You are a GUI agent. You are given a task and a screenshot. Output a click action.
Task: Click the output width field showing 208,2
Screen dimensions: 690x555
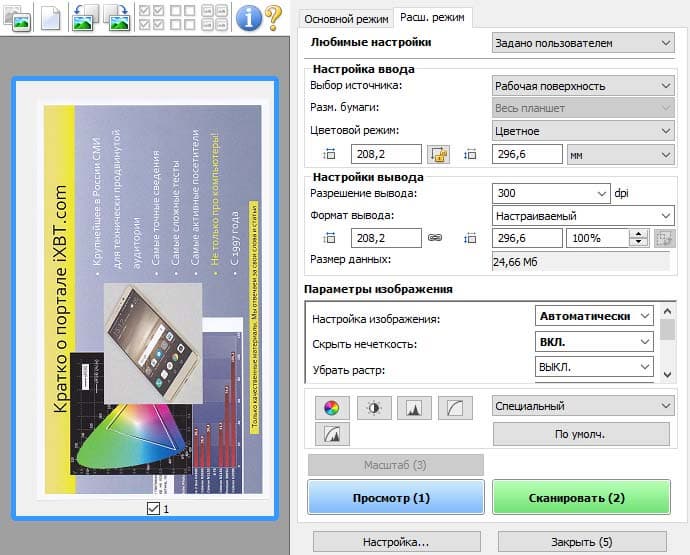tap(386, 238)
